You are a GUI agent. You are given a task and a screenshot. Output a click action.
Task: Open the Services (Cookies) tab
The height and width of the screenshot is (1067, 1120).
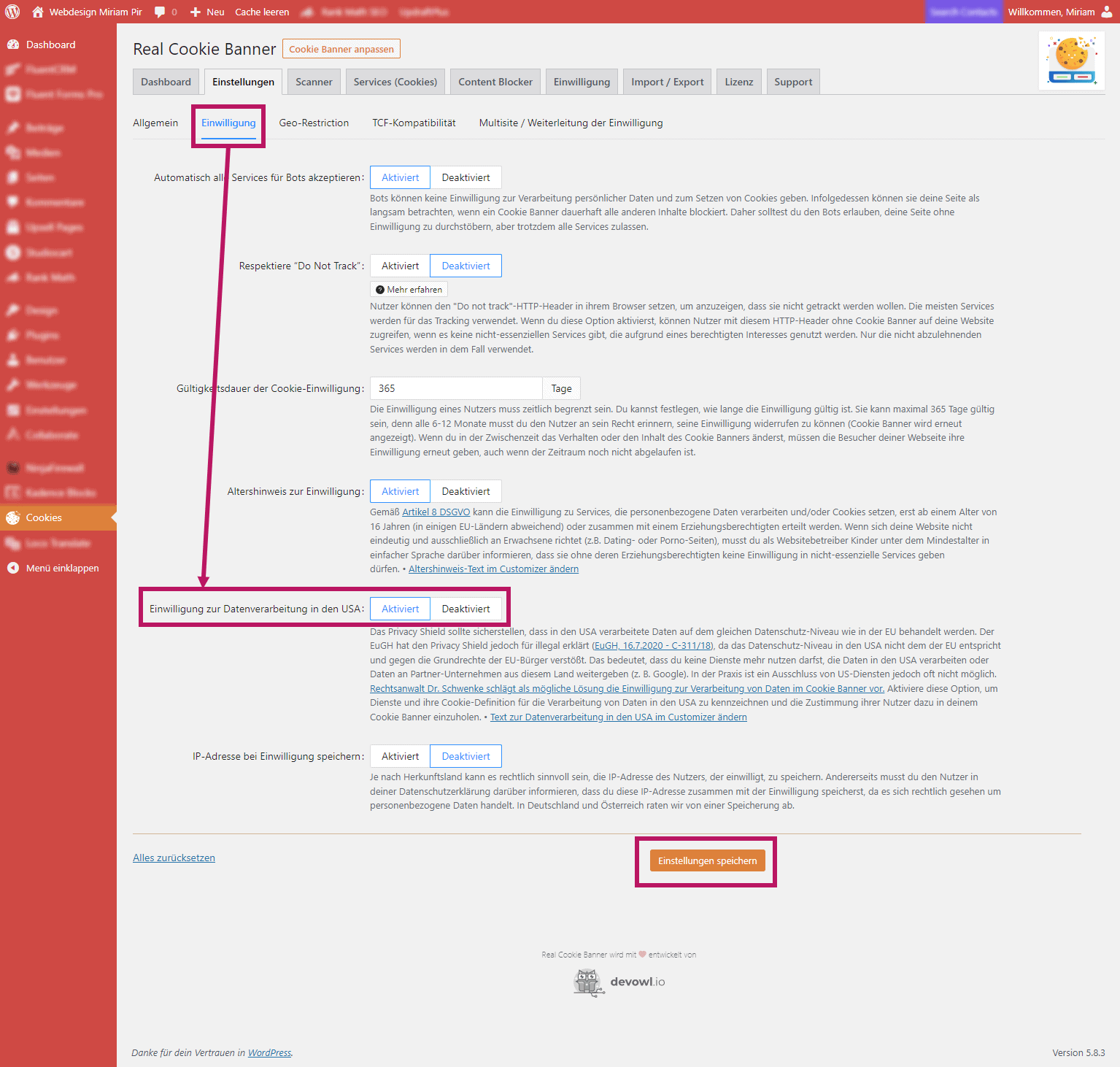pyautogui.click(x=395, y=82)
